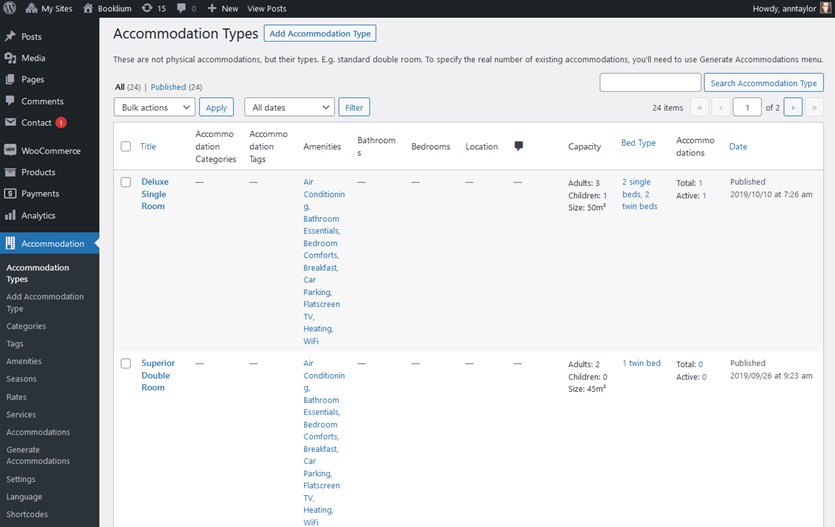Go to next page arrow

793,108
